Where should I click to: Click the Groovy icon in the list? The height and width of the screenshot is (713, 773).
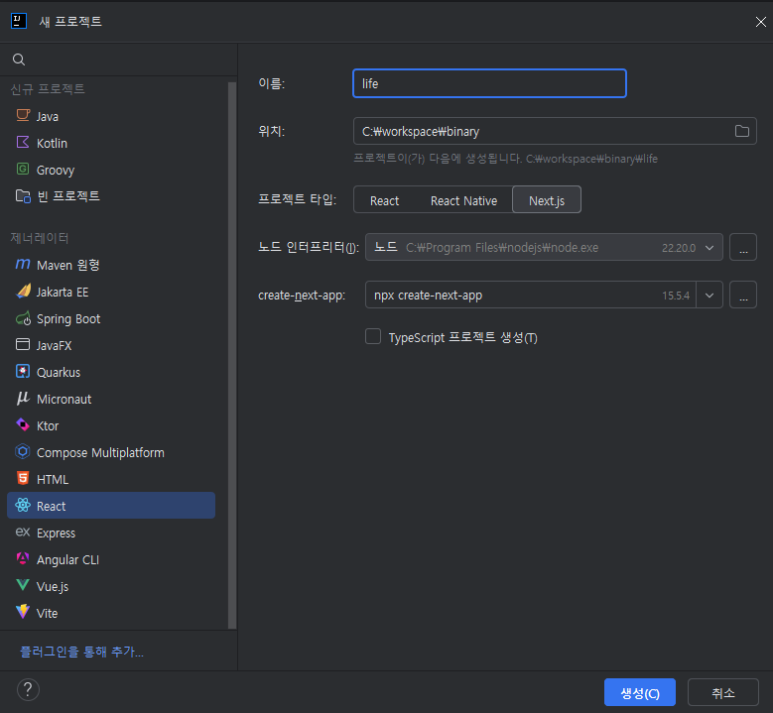[23, 169]
